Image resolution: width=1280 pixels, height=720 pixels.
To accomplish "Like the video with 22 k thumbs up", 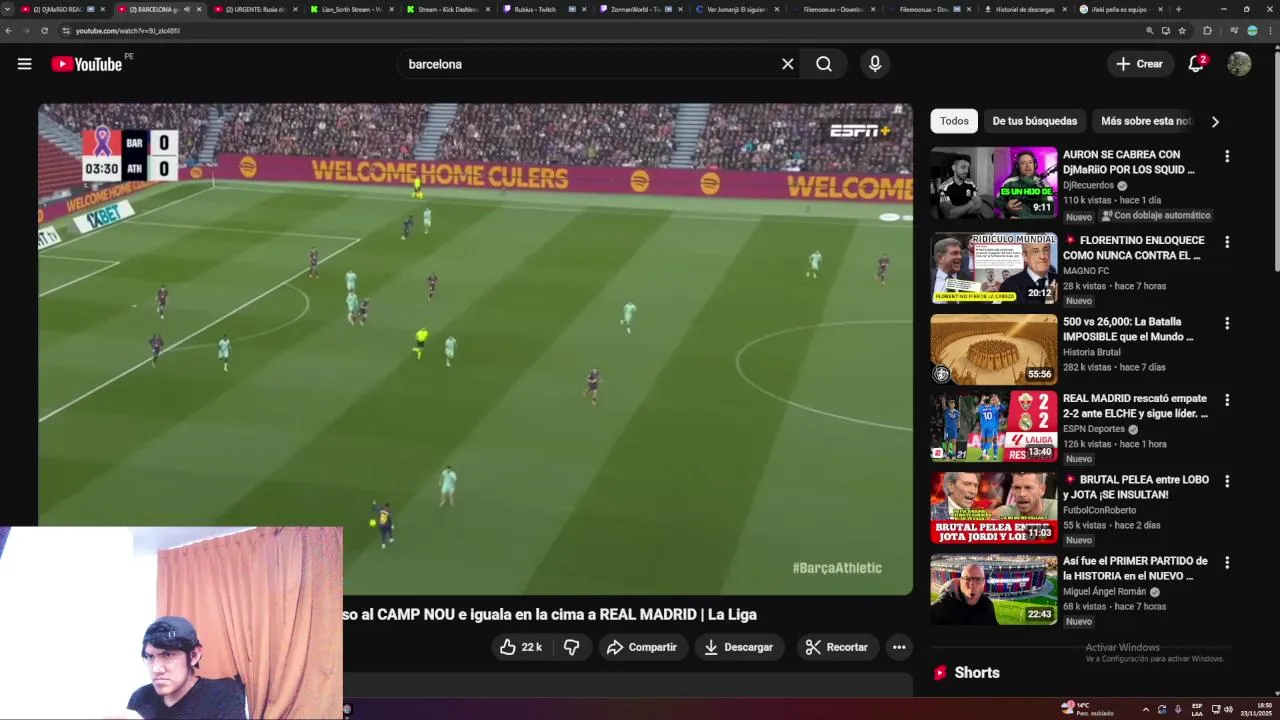I will (x=521, y=647).
